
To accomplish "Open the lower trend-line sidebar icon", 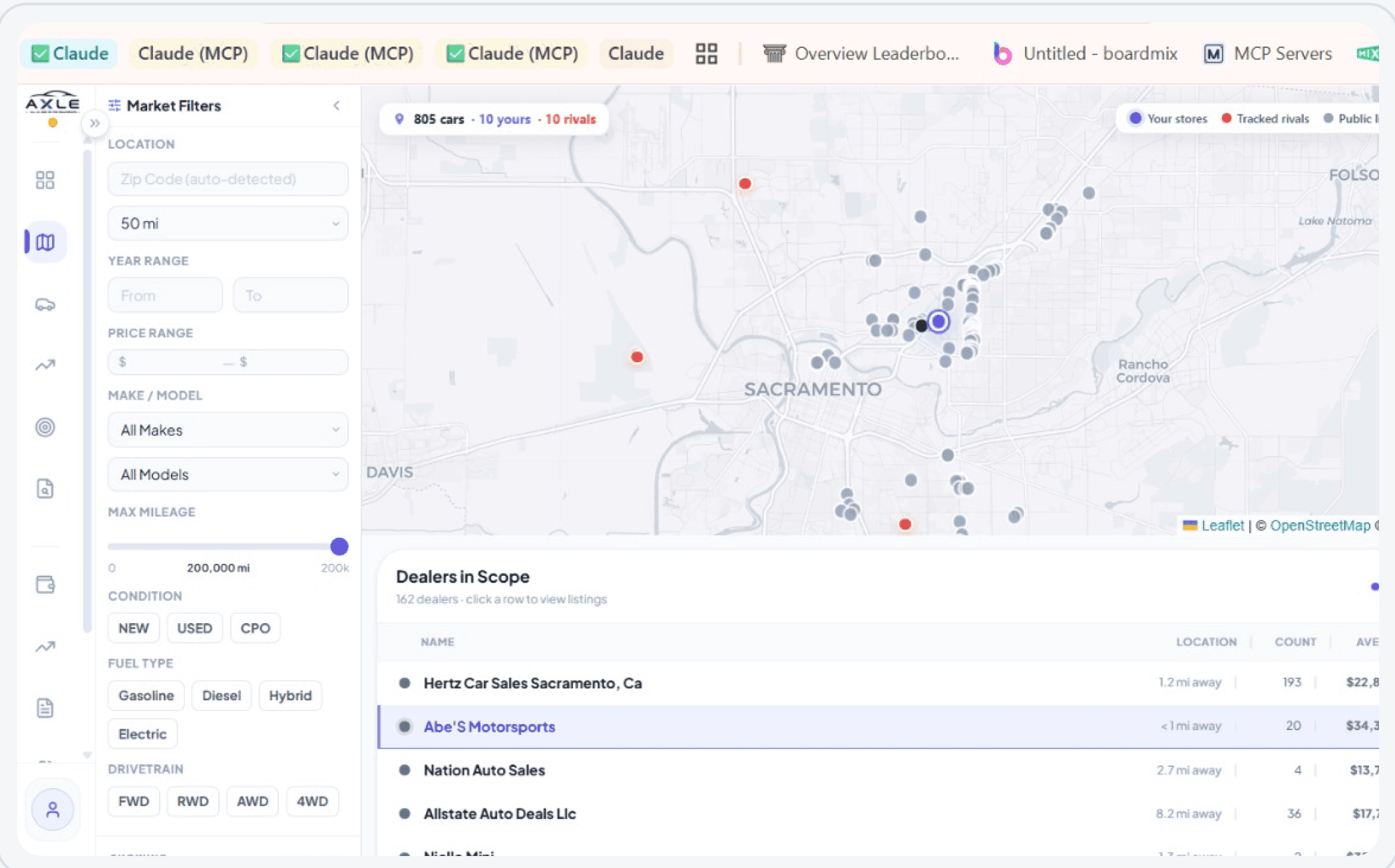I will 45,646.
